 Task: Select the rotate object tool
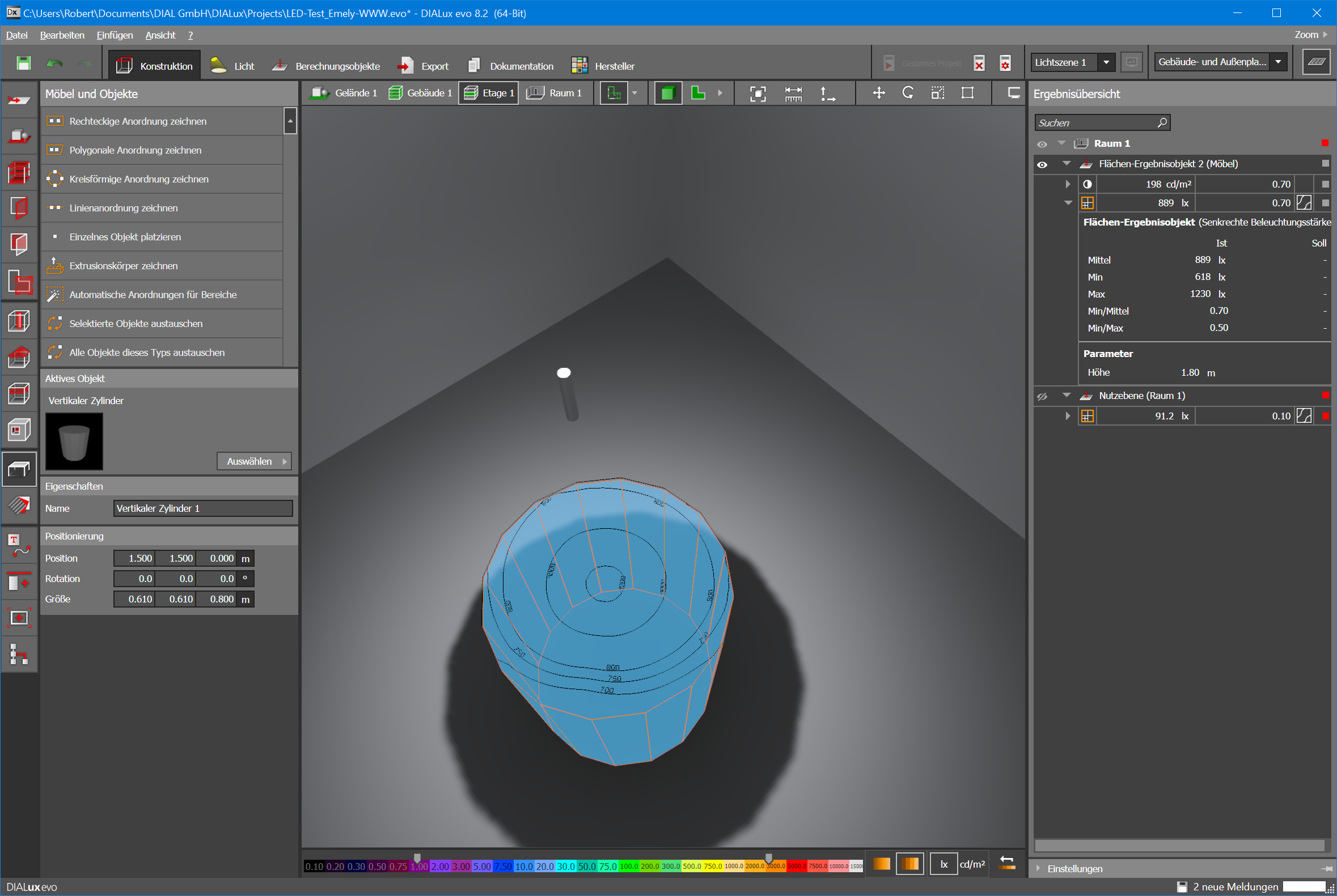coord(908,93)
